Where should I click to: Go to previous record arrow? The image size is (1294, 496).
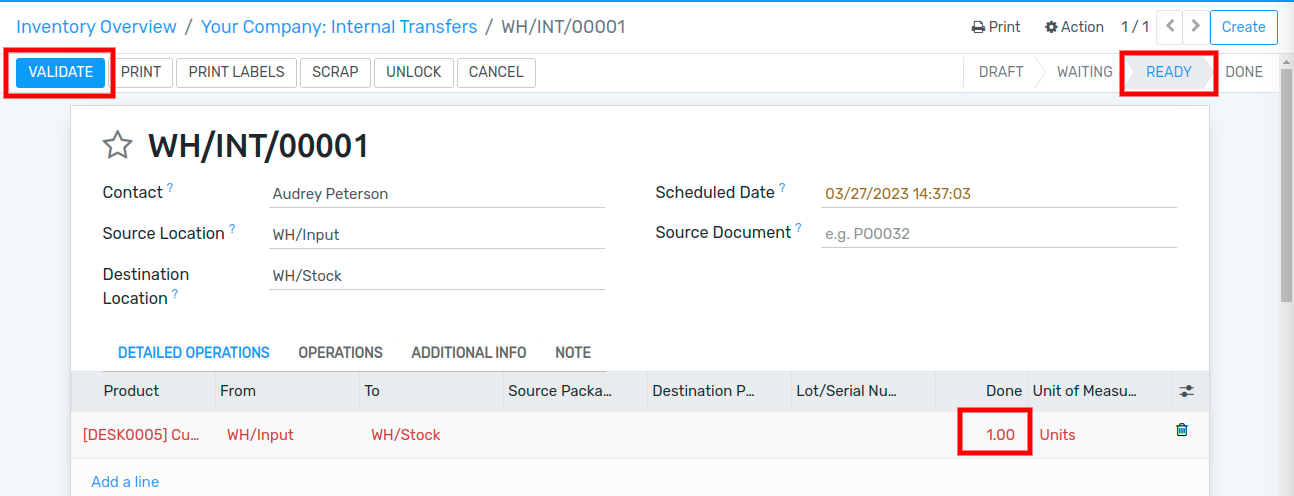tap(1170, 26)
